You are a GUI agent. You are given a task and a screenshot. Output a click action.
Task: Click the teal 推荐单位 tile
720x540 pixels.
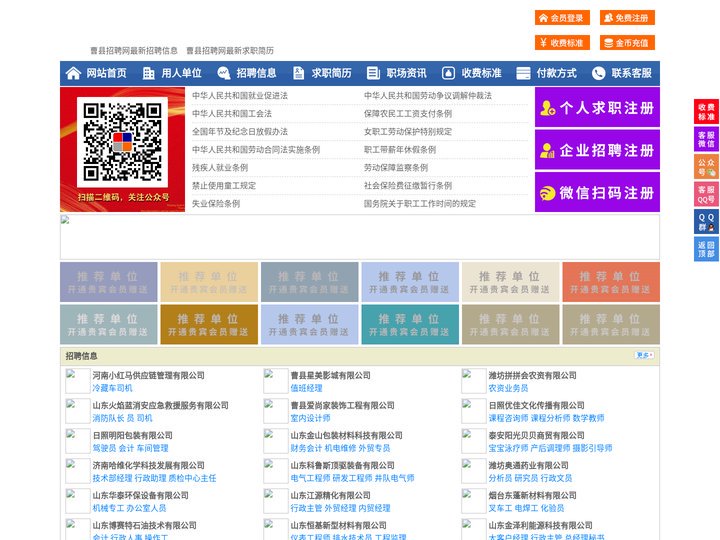(x=410, y=324)
